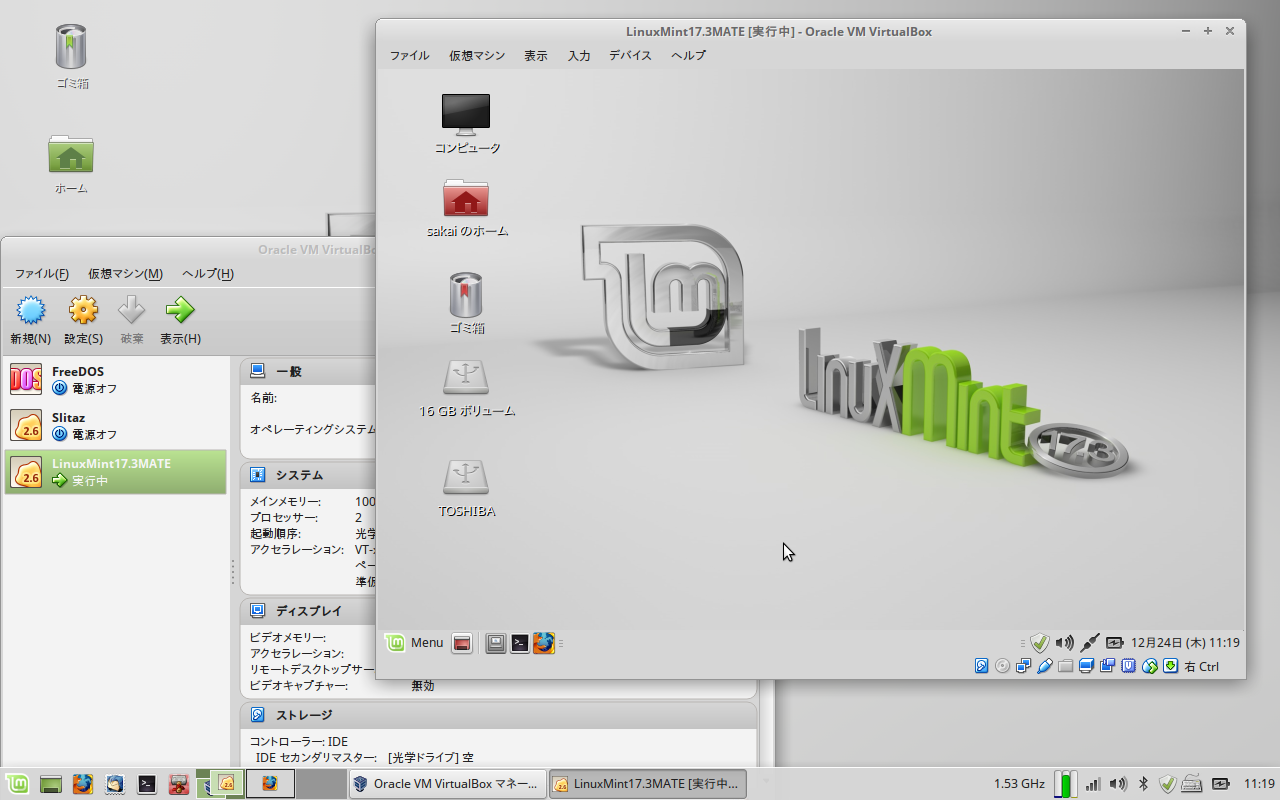
Task: Open host Mint menu in taskbar
Action: 17,784
